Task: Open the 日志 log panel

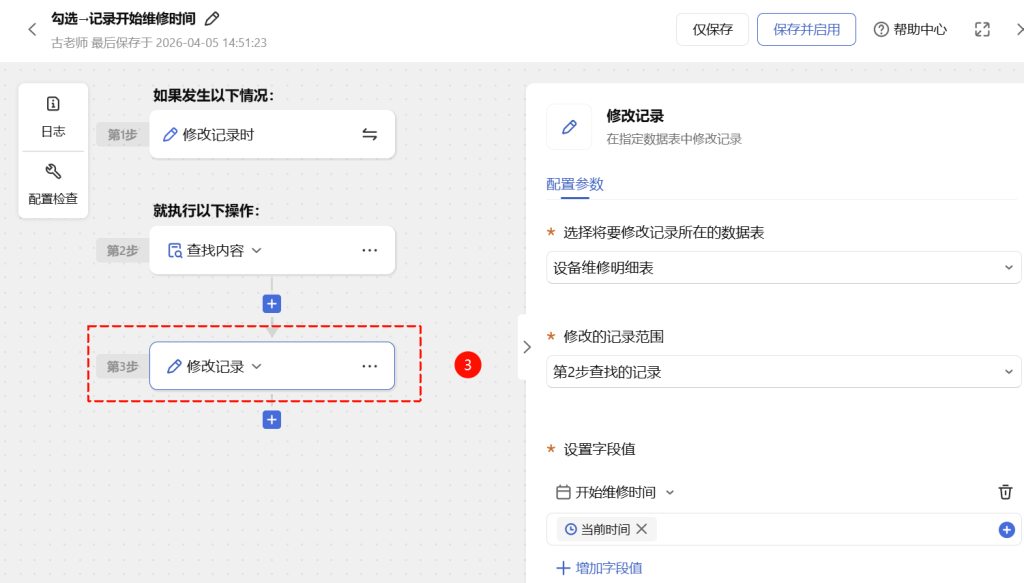Action: (x=53, y=117)
